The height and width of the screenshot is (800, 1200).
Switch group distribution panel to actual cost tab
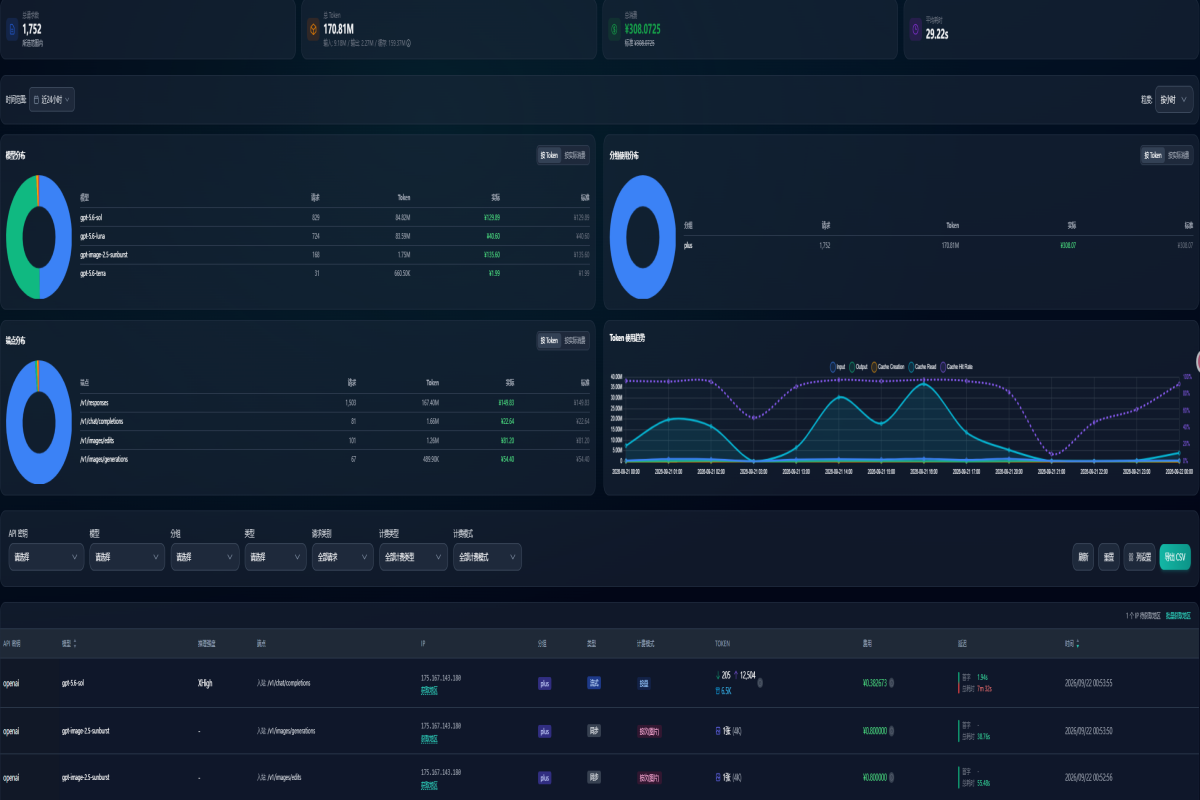(x=1179, y=155)
